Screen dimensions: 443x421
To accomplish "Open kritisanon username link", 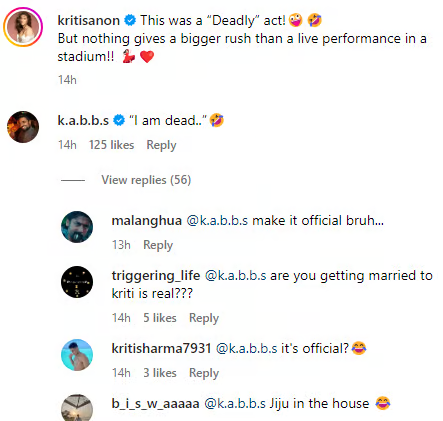I will (89, 20).
